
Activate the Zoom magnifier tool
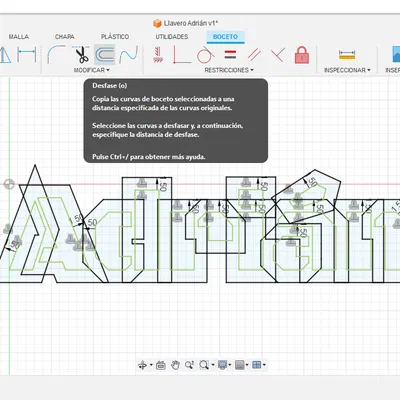tap(189, 365)
